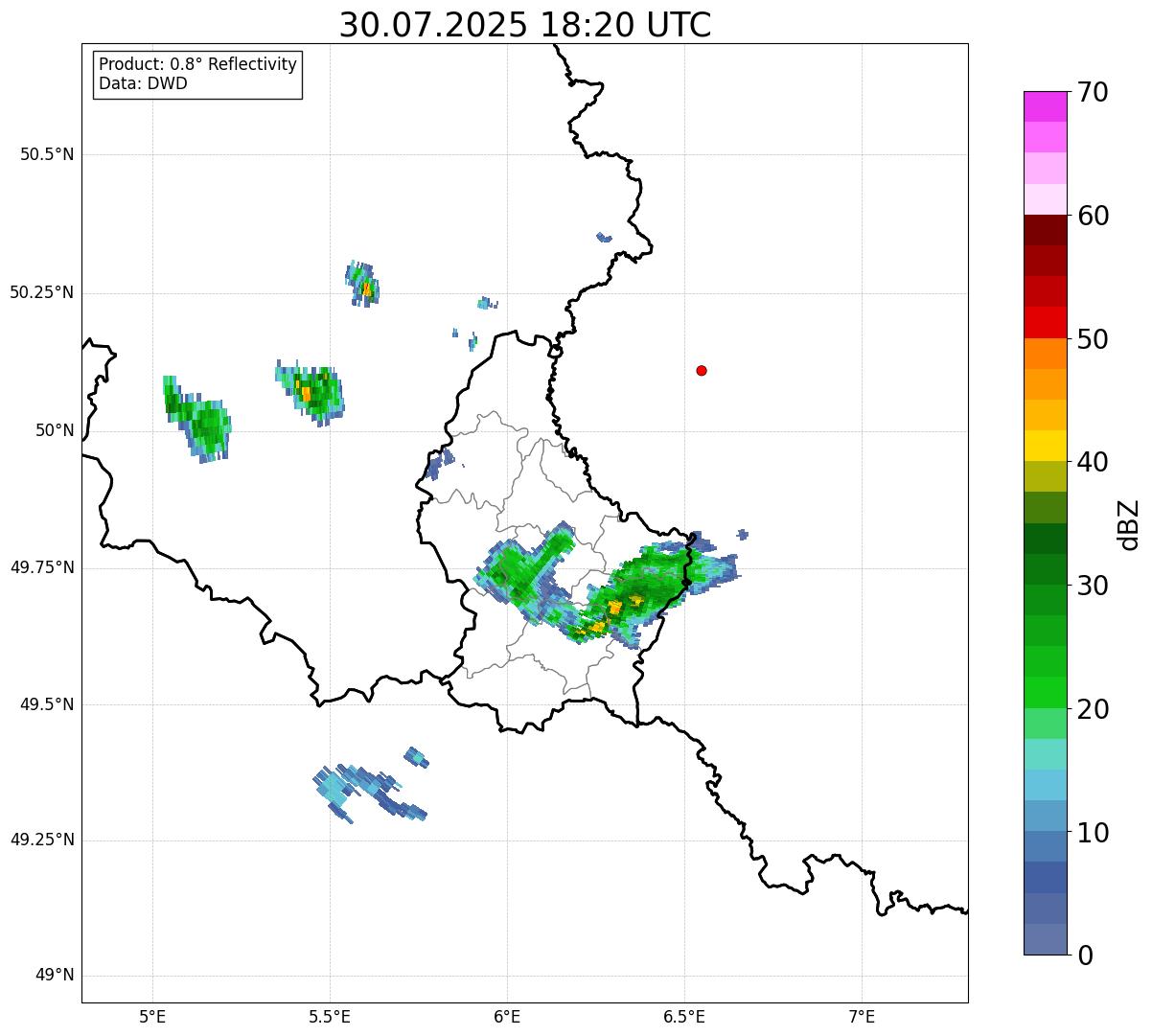Screen dimensions: 1152x1036
Task: Click the magenta top colorbar swatch
Action: pos(1045,106)
